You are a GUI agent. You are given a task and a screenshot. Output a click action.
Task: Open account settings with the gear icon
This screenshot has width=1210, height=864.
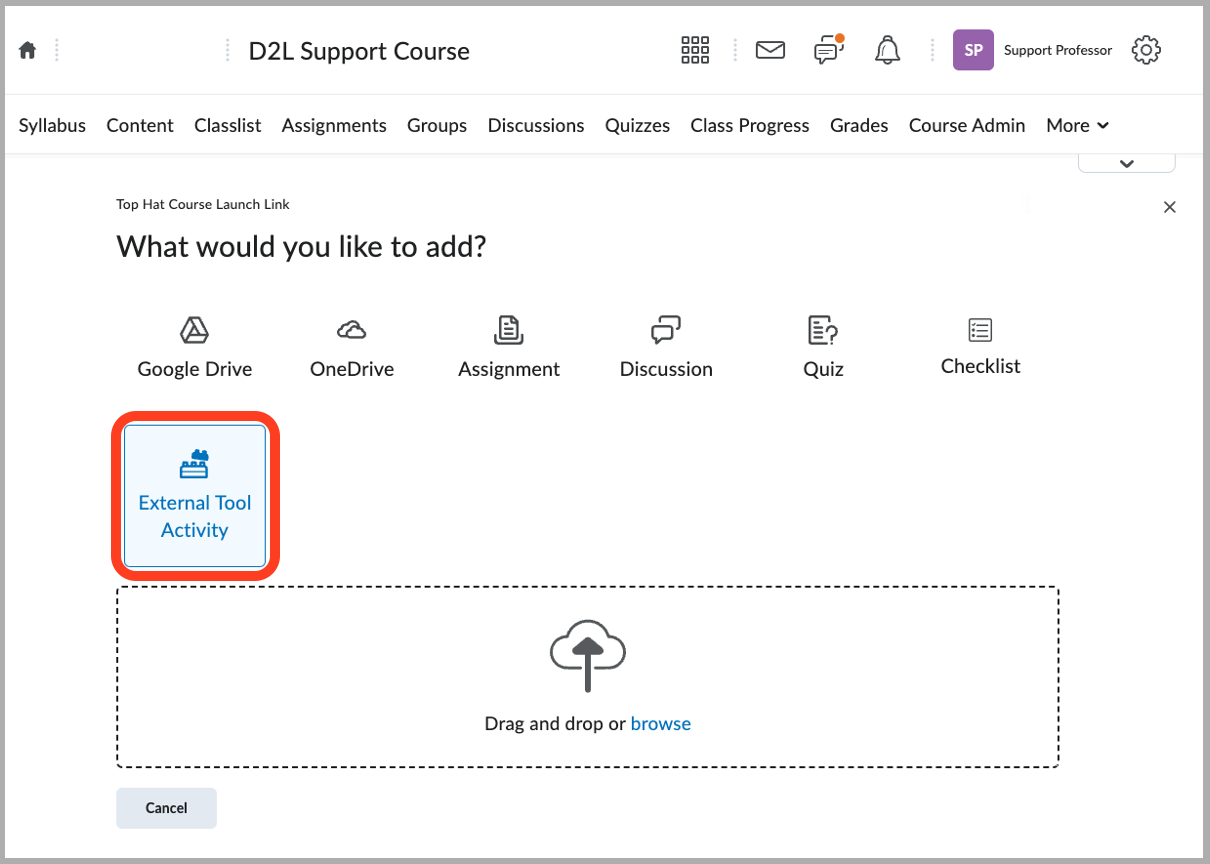(1146, 49)
